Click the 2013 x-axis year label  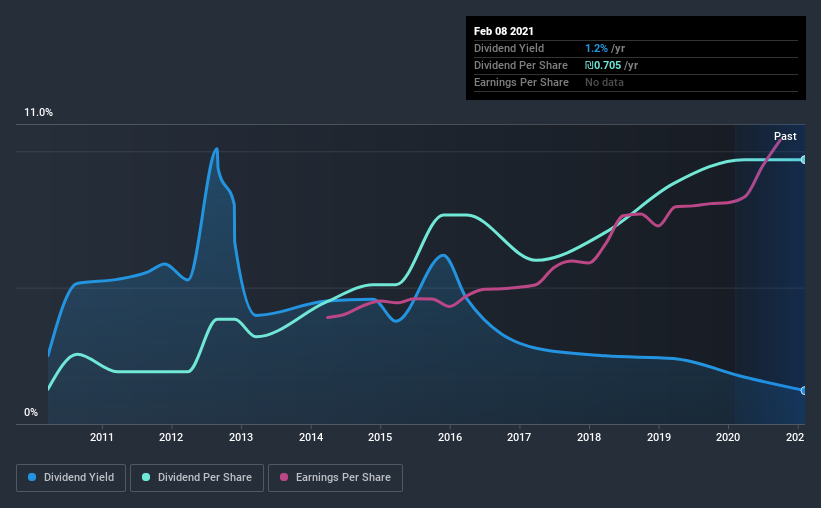(x=241, y=437)
